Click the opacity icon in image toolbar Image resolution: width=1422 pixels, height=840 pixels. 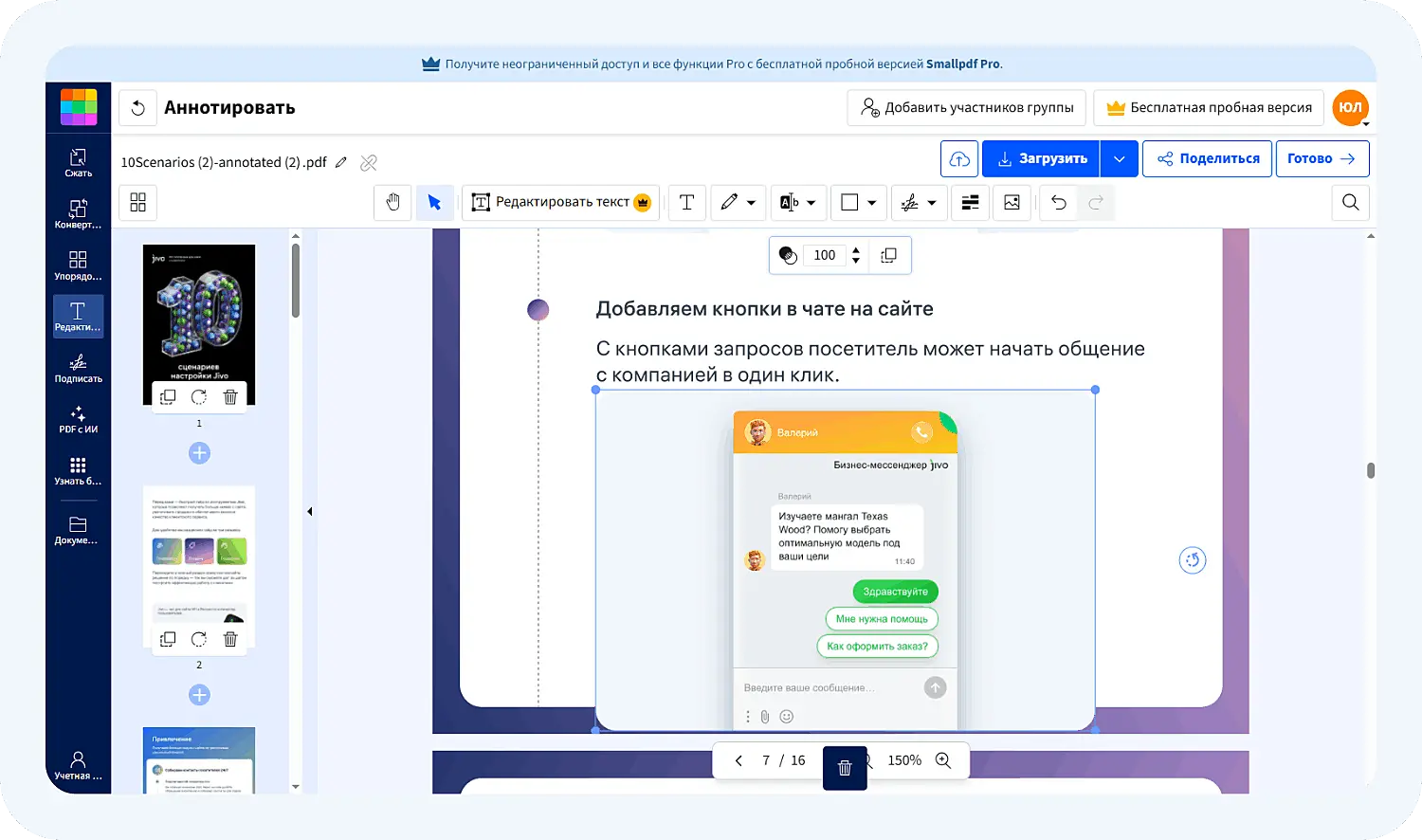787,255
